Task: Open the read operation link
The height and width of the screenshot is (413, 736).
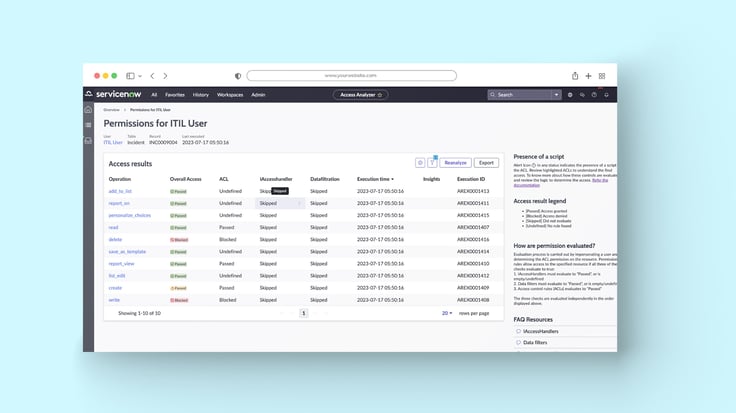Action: (113, 228)
